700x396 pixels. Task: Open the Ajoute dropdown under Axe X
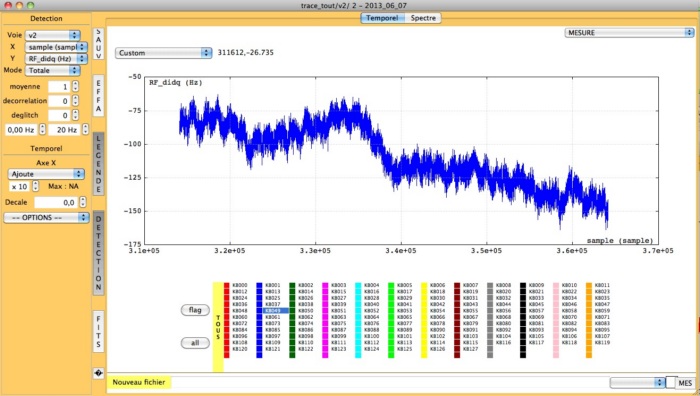pos(46,174)
